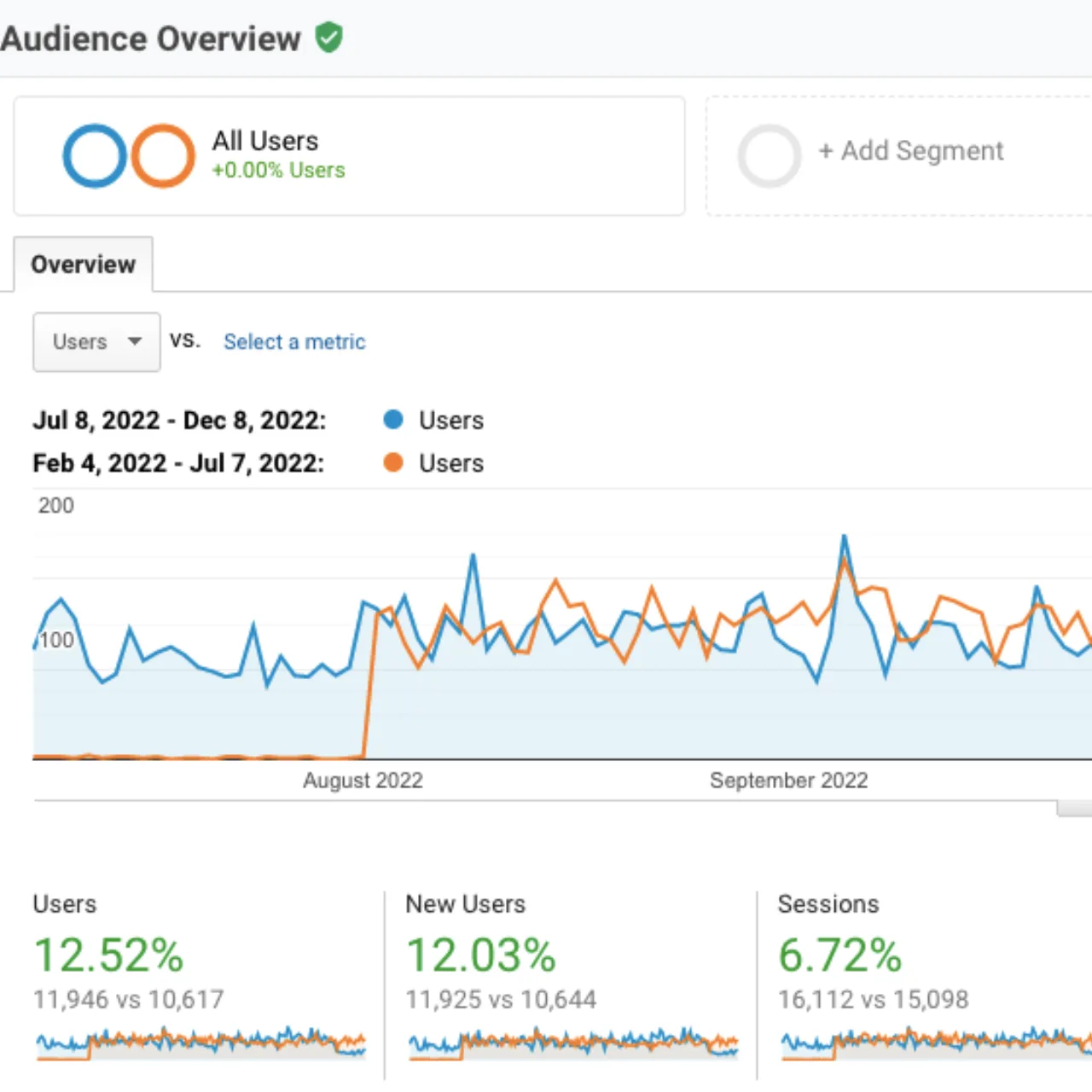Click the empty Add Segment circle
The height and width of the screenshot is (1092, 1092).
click(770, 155)
